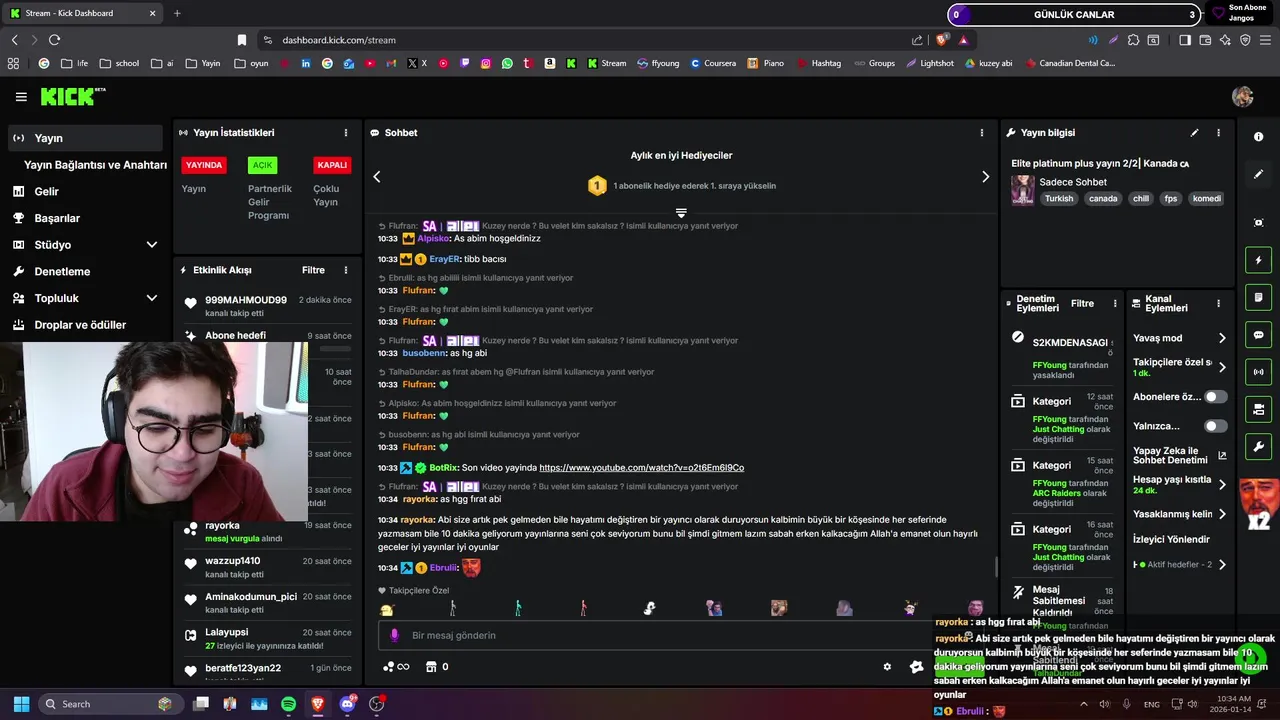Open the BotRix YouTube link in chat
The image size is (1280, 720).
tap(641, 468)
